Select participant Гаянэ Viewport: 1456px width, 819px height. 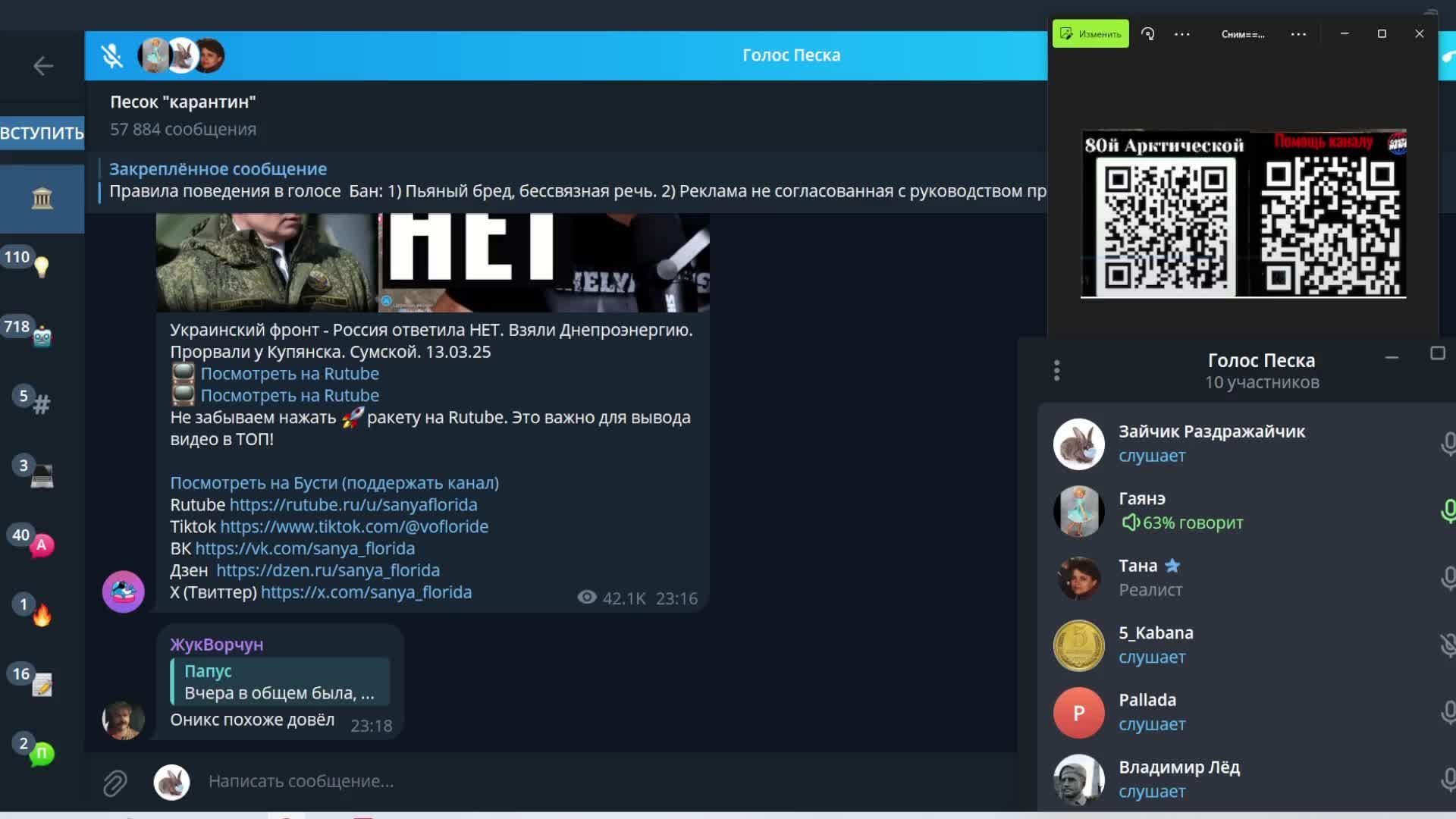click(x=1247, y=511)
